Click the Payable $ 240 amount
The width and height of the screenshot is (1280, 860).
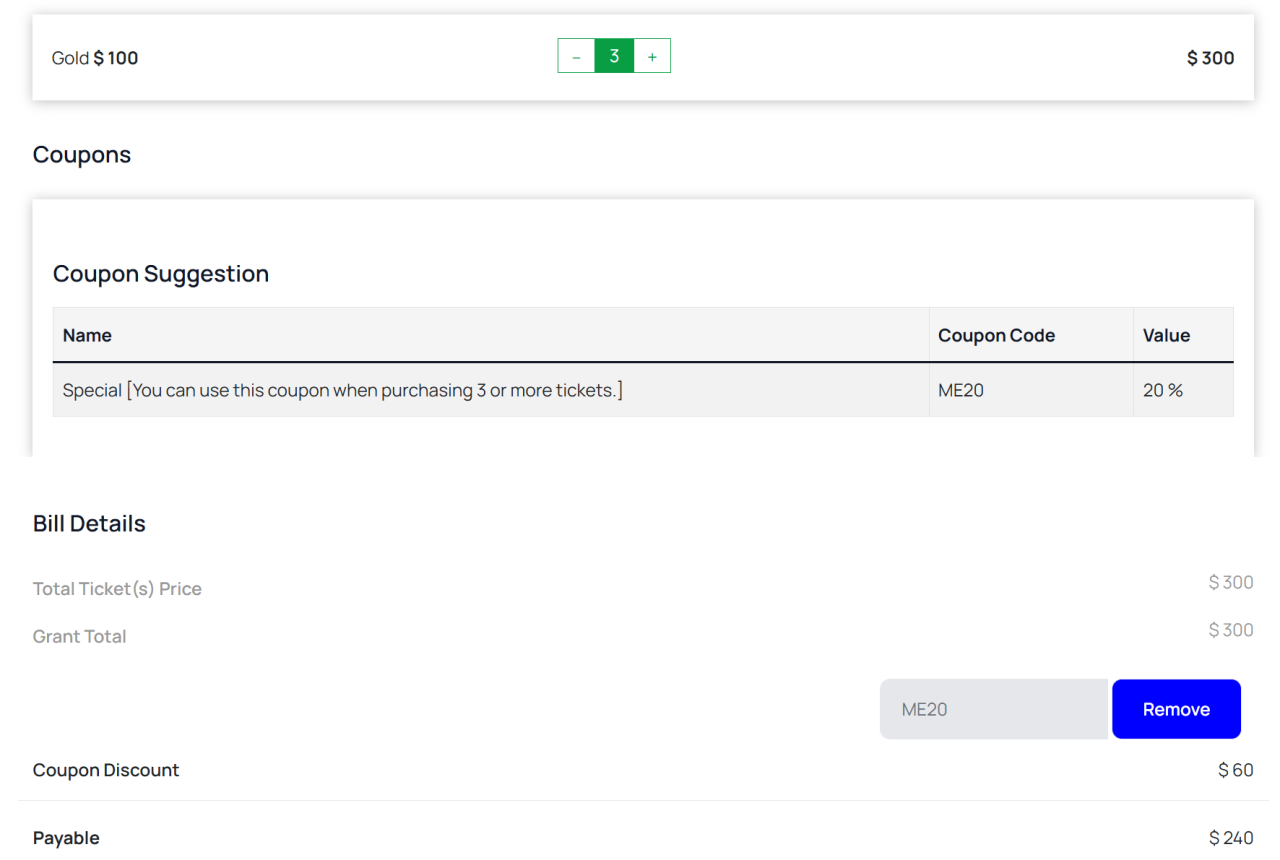[1230, 838]
